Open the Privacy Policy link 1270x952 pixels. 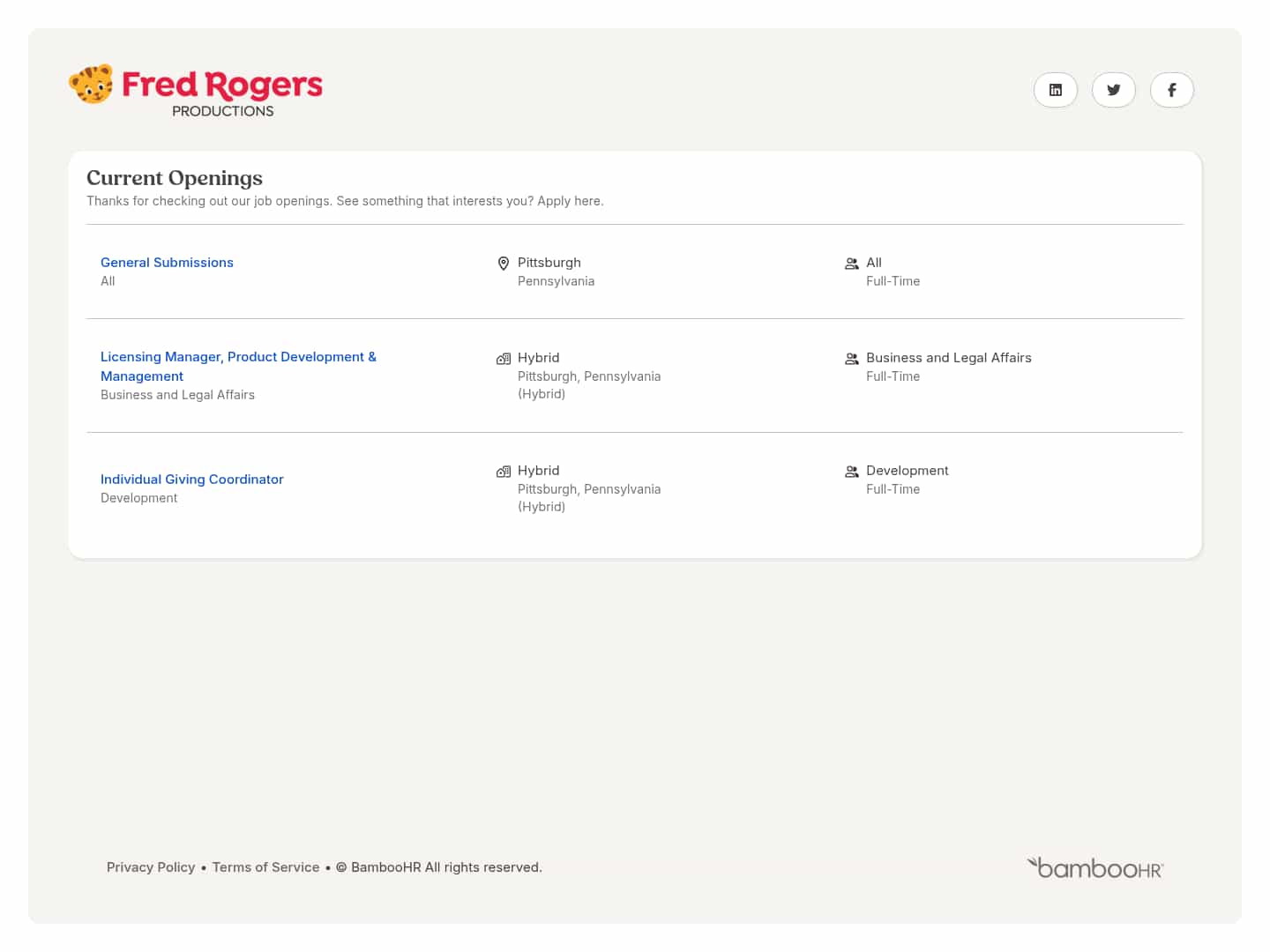click(x=151, y=867)
